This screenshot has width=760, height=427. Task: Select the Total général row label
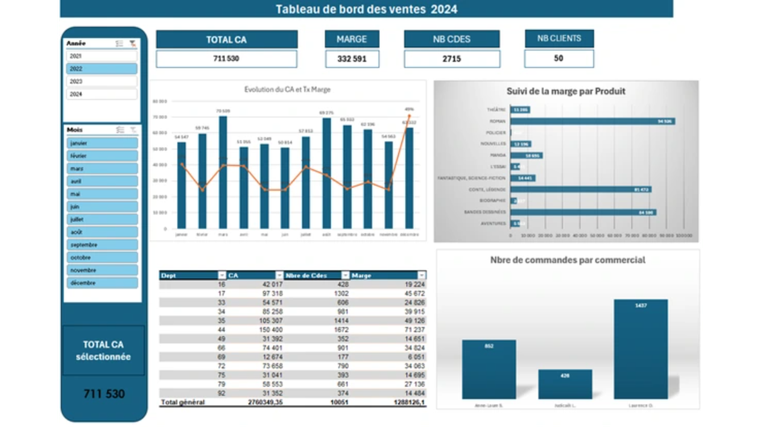click(x=183, y=402)
